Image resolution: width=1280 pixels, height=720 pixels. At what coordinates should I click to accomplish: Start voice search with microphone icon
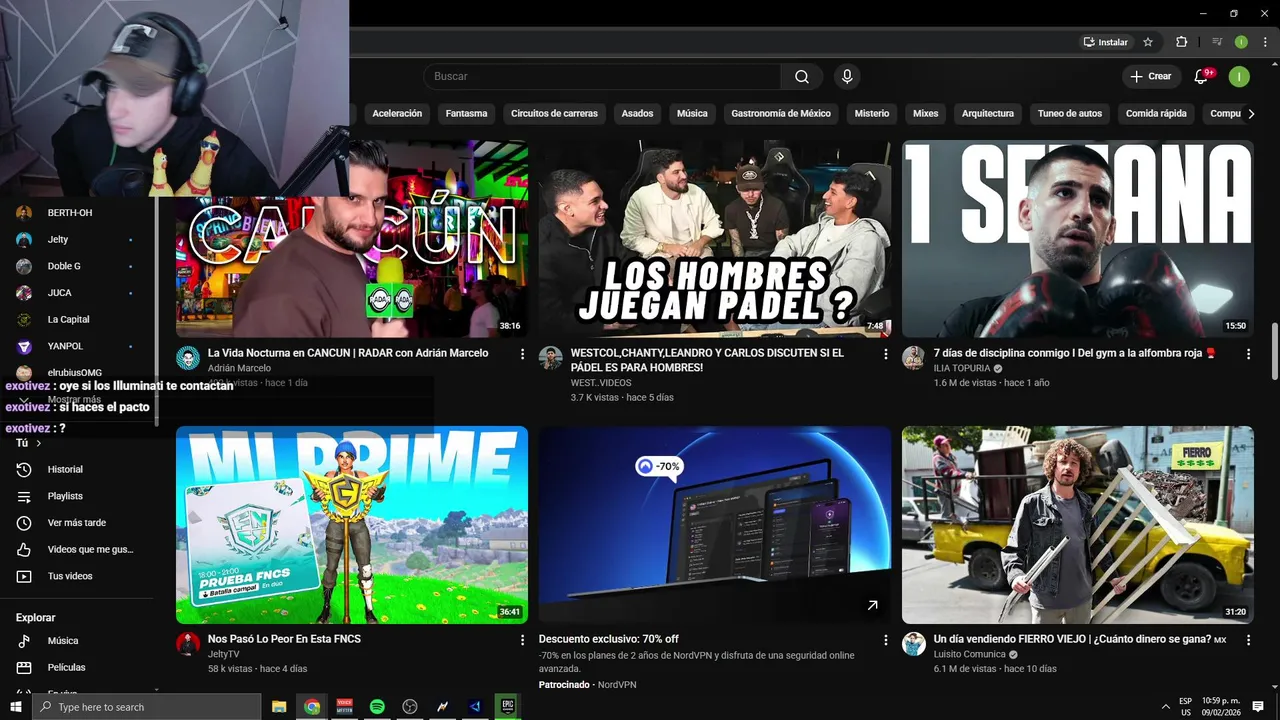click(x=847, y=77)
